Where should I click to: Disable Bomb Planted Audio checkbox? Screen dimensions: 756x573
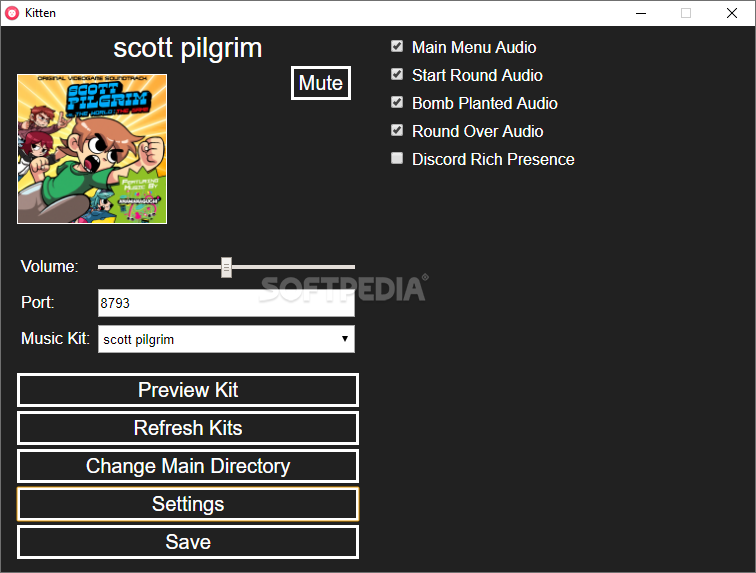(397, 102)
